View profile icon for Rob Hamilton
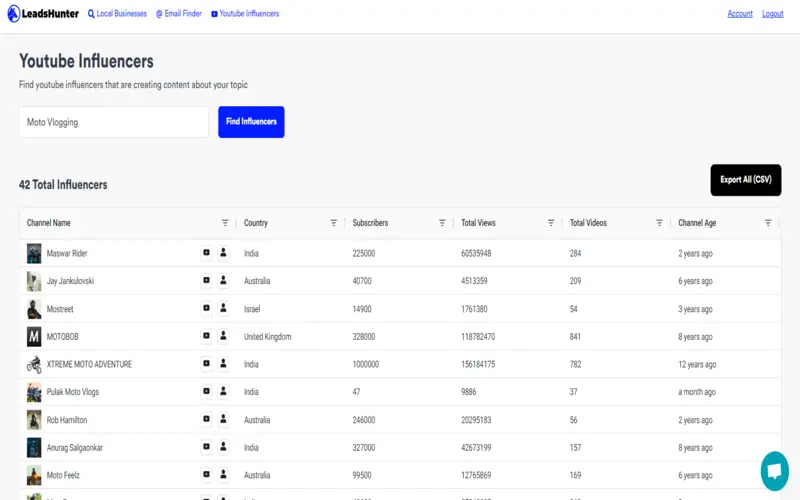This screenshot has height=500, width=800. (223, 419)
